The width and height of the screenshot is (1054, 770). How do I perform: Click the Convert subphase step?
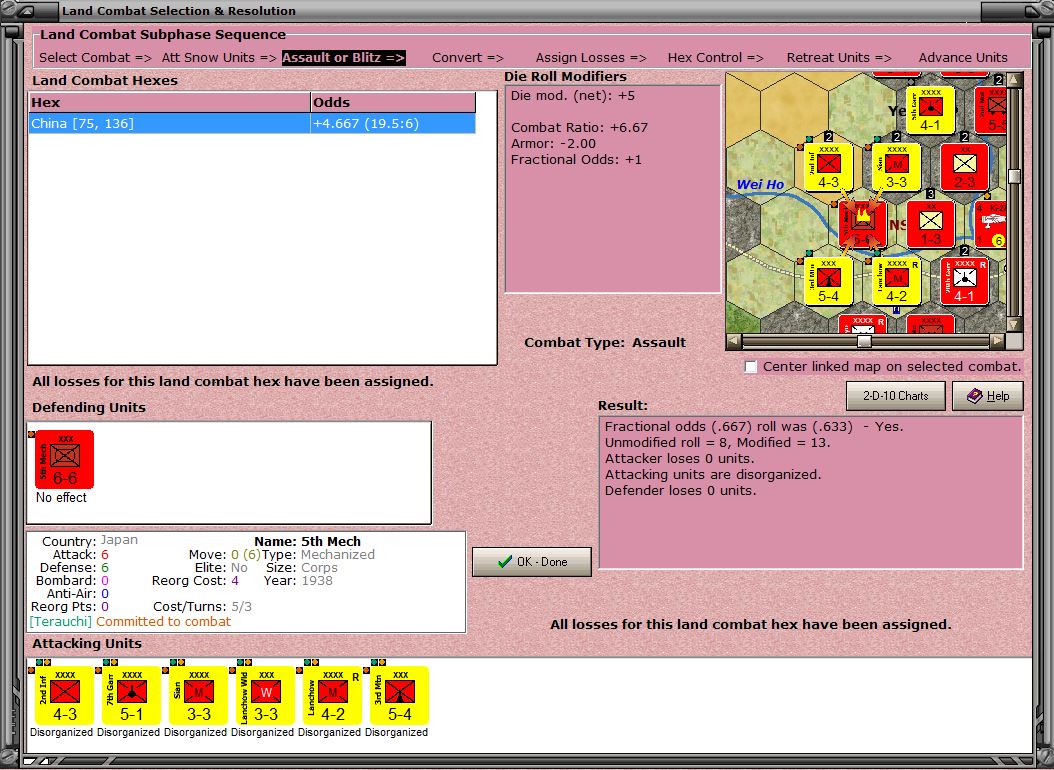point(467,58)
